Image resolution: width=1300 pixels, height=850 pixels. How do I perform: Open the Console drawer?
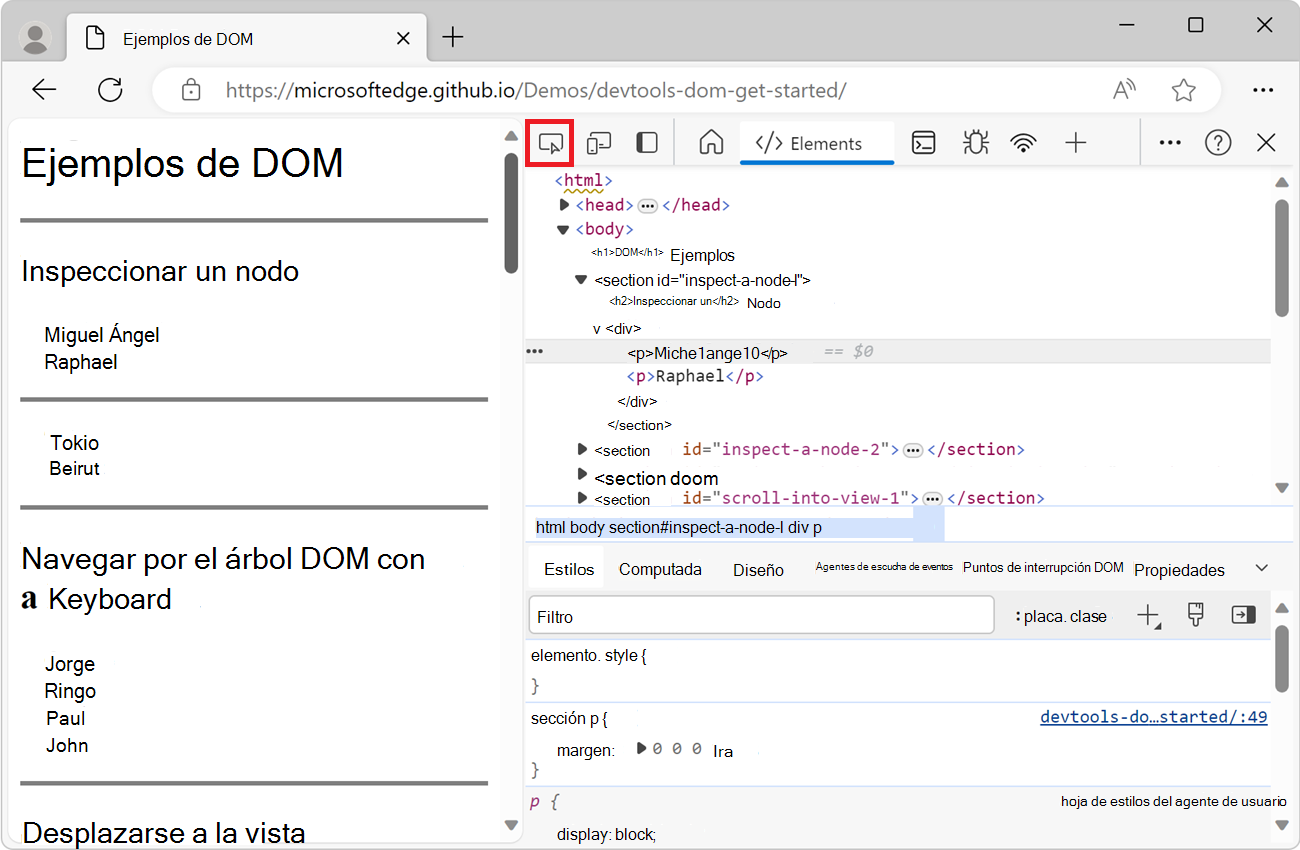point(922,142)
